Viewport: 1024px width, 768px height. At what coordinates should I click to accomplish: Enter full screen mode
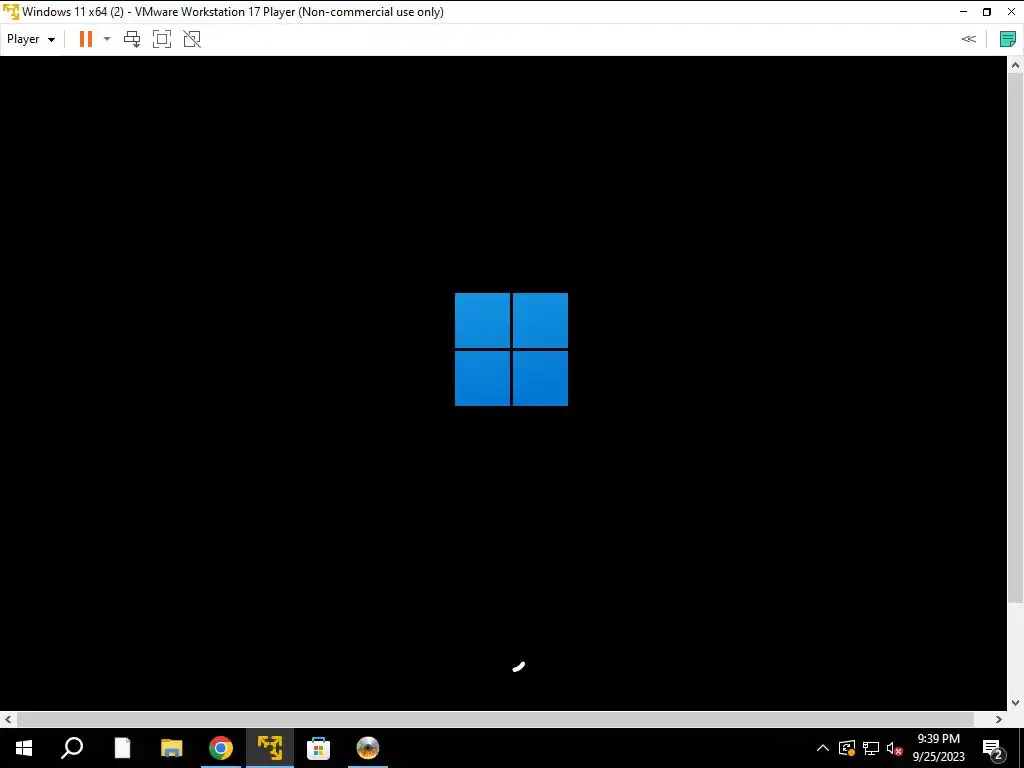click(x=162, y=39)
